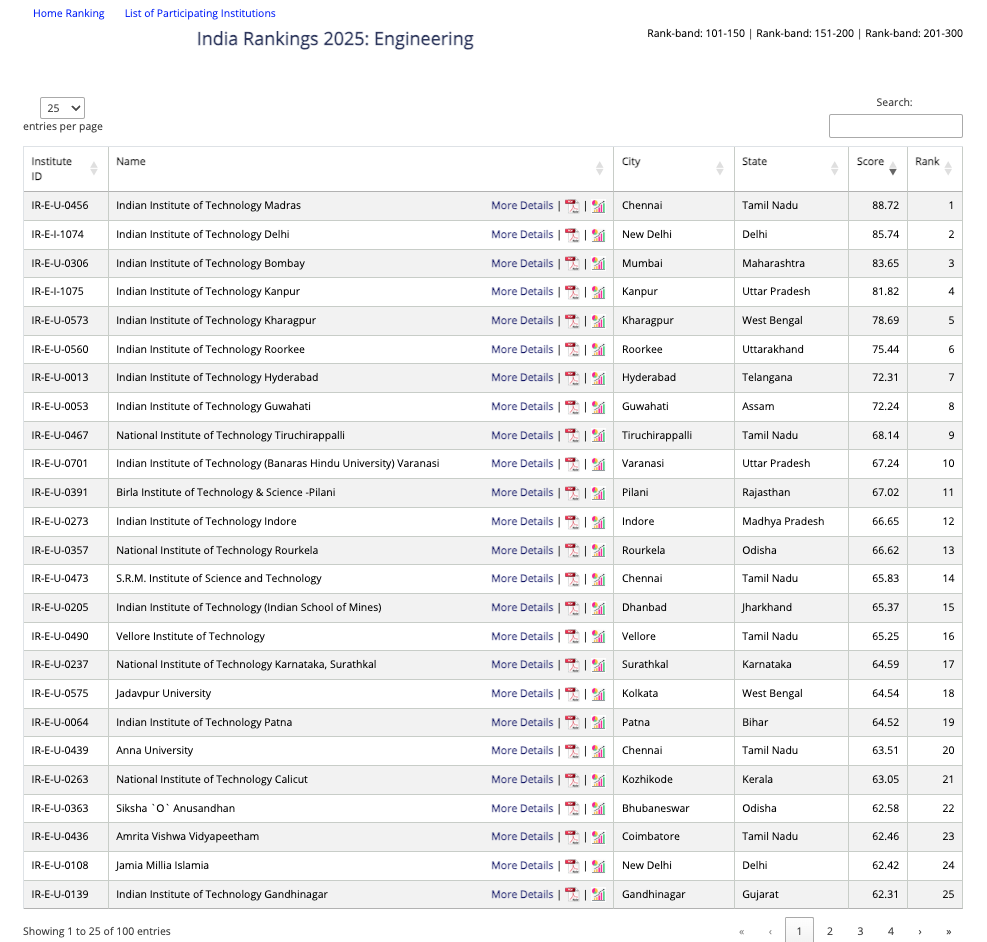View chart icon for IIT Bombay row
Image resolution: width=987 pixels, height=942 pixels.
pos(598,263)
